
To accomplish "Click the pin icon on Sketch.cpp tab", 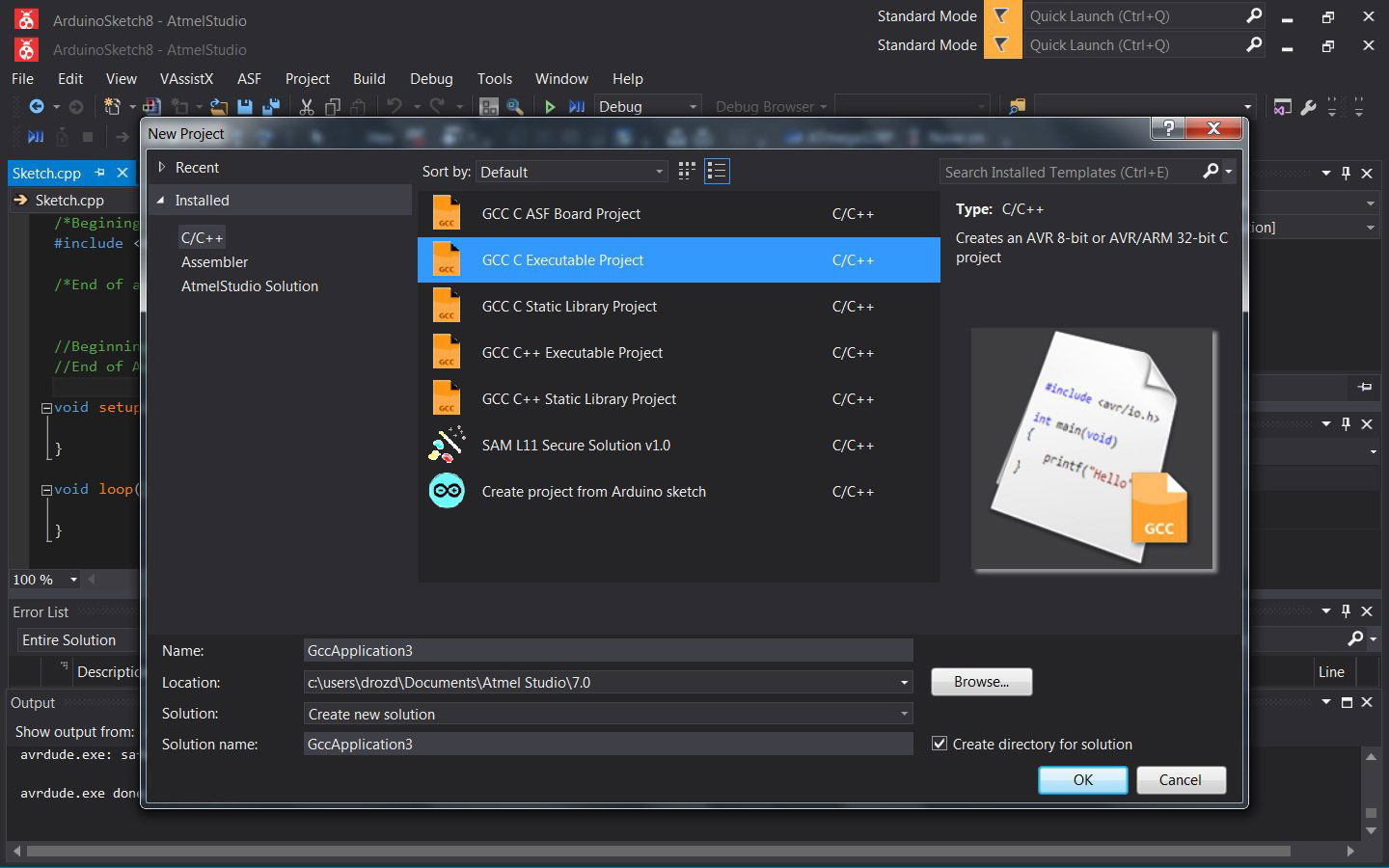I will pos(99,173).
